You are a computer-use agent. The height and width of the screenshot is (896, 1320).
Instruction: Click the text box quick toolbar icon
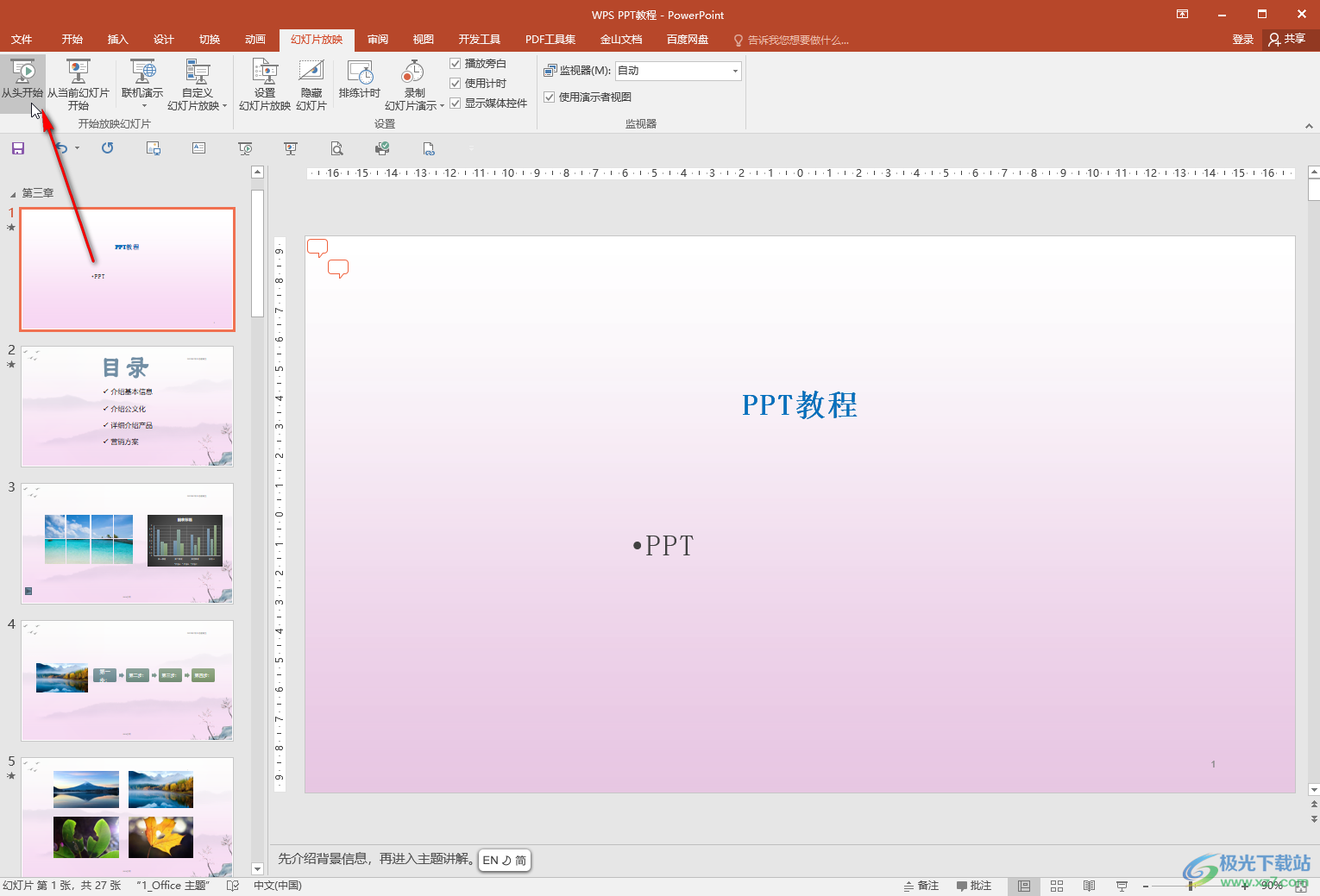[x=199, y=148]
